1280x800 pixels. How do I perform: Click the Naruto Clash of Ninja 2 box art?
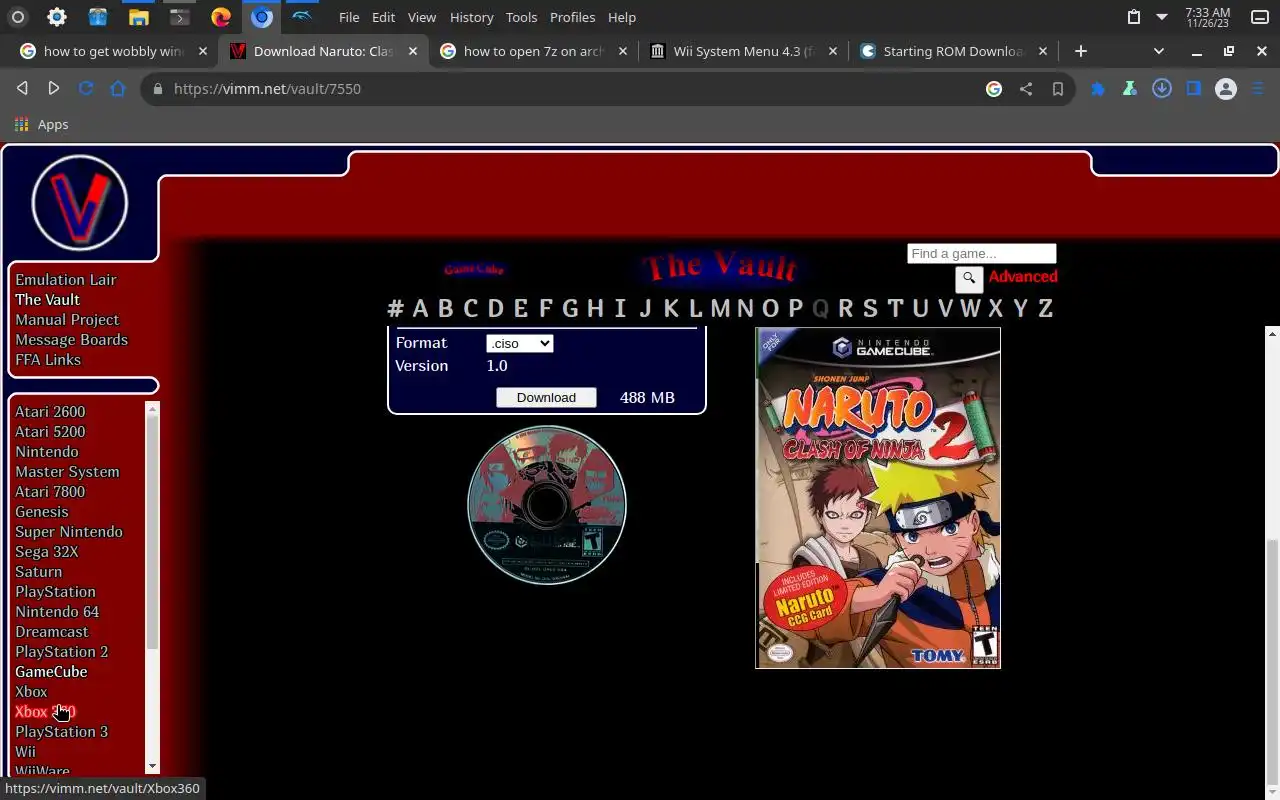click(x=878, y=498)
